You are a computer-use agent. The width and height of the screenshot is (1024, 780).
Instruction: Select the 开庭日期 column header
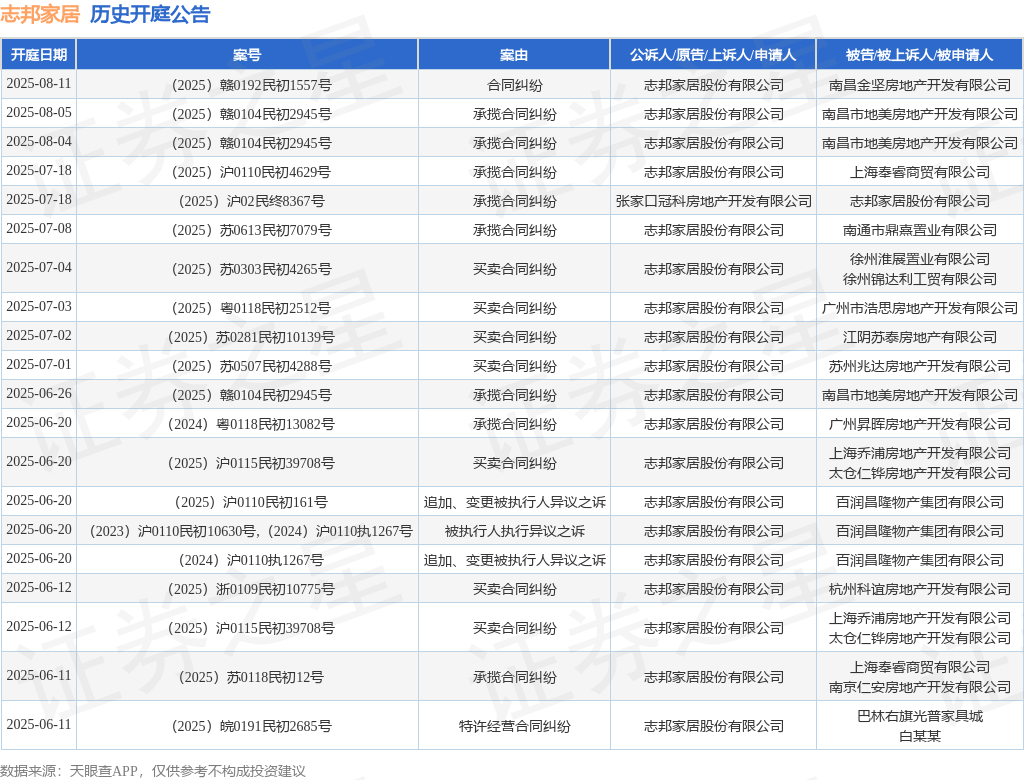point(39,55)
